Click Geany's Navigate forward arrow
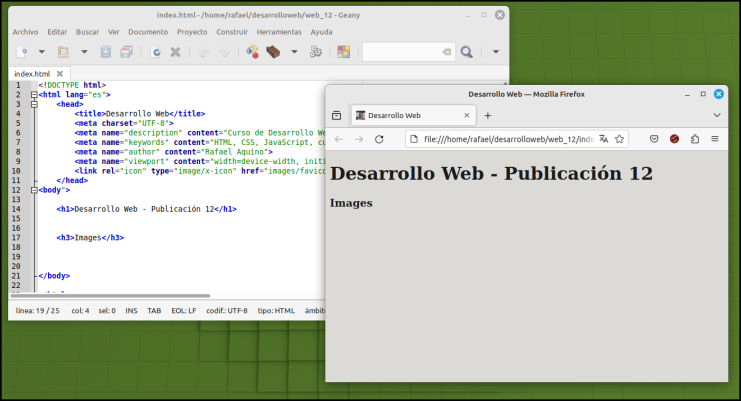 click(224, 52)
